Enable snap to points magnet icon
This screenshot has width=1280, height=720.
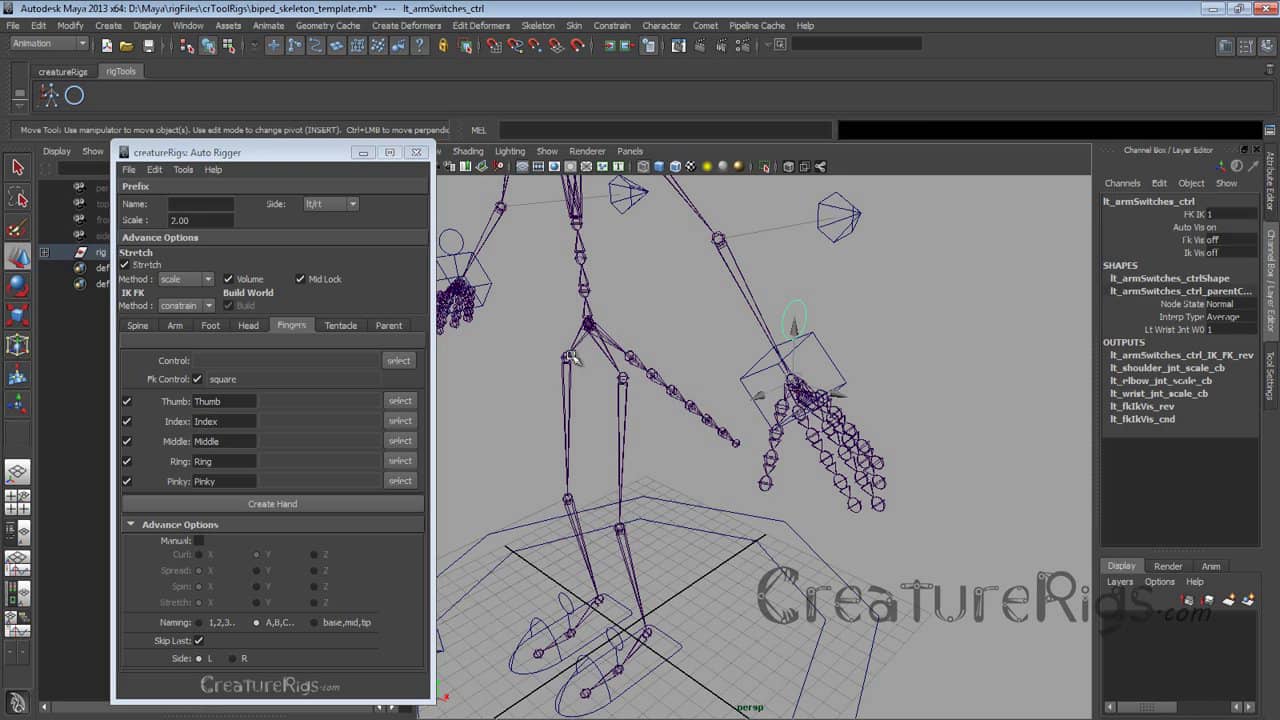click(536, 45)
